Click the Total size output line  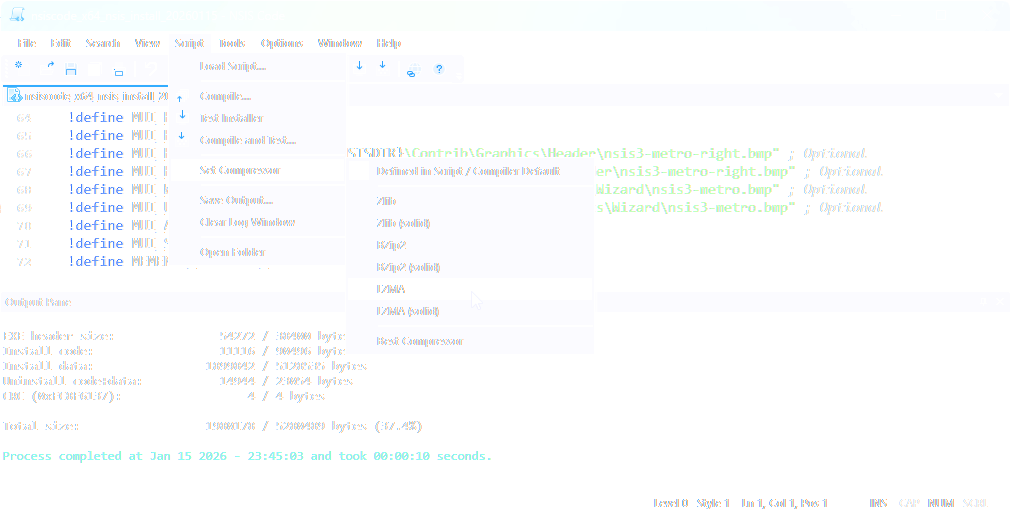click(212, 426)
